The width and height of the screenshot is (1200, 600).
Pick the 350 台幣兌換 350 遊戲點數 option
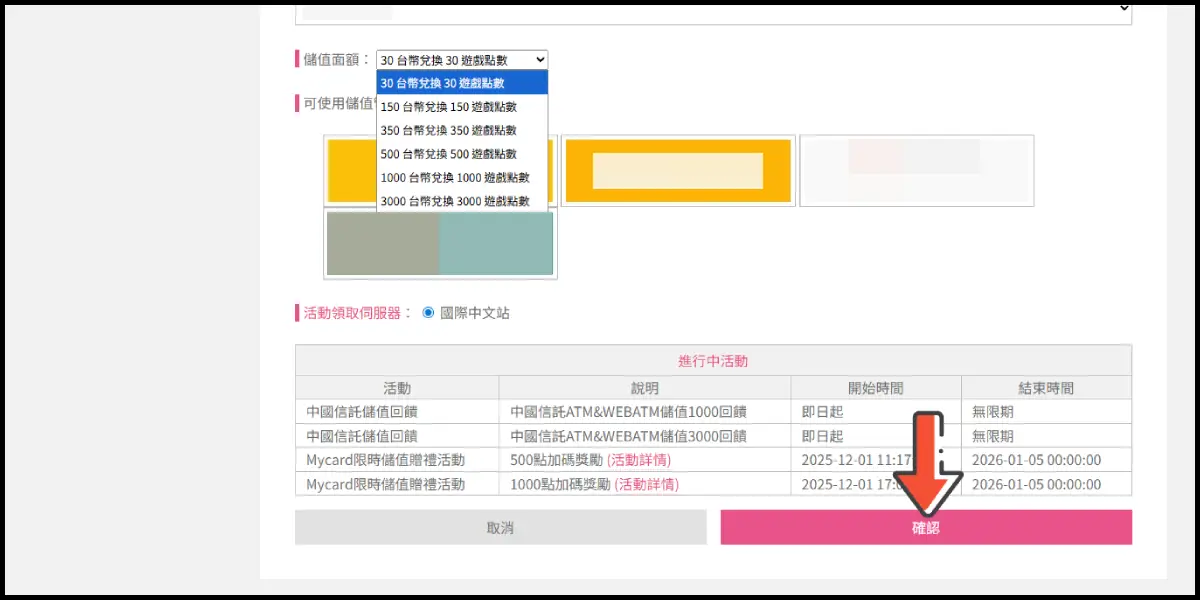(462, 130)
